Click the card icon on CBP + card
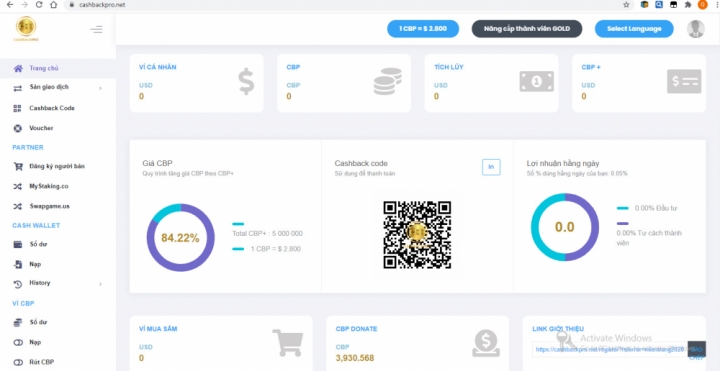Image resolution: width=720 pixels, height=371 pixels. click(x=684, y=81)
